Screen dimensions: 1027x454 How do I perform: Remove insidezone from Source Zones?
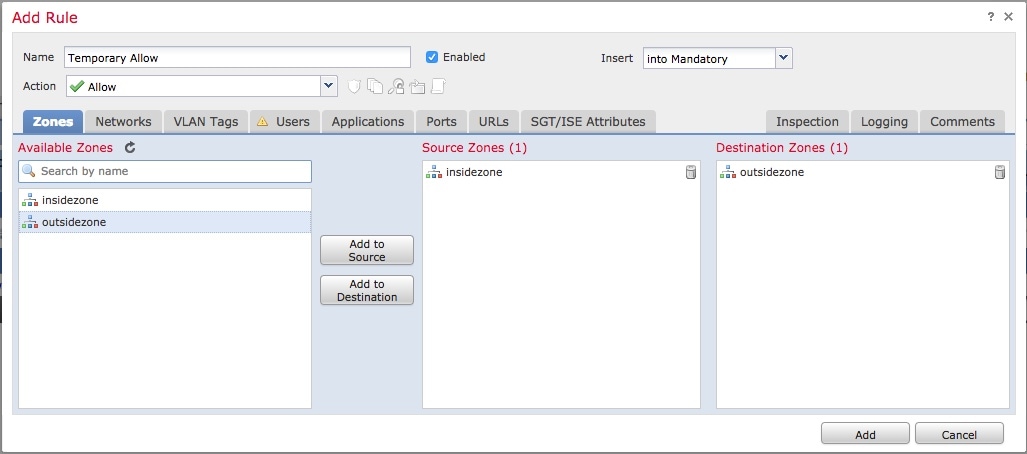(691, 172)
